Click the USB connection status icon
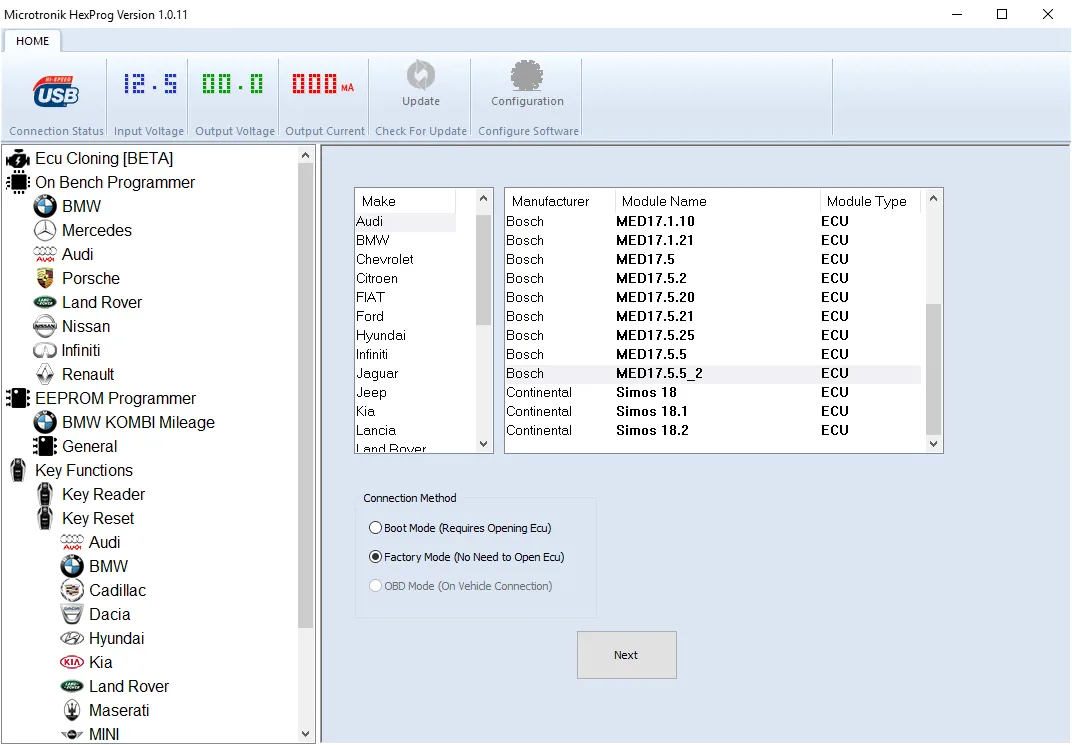The image size is (1072, 745). point(55,92)
